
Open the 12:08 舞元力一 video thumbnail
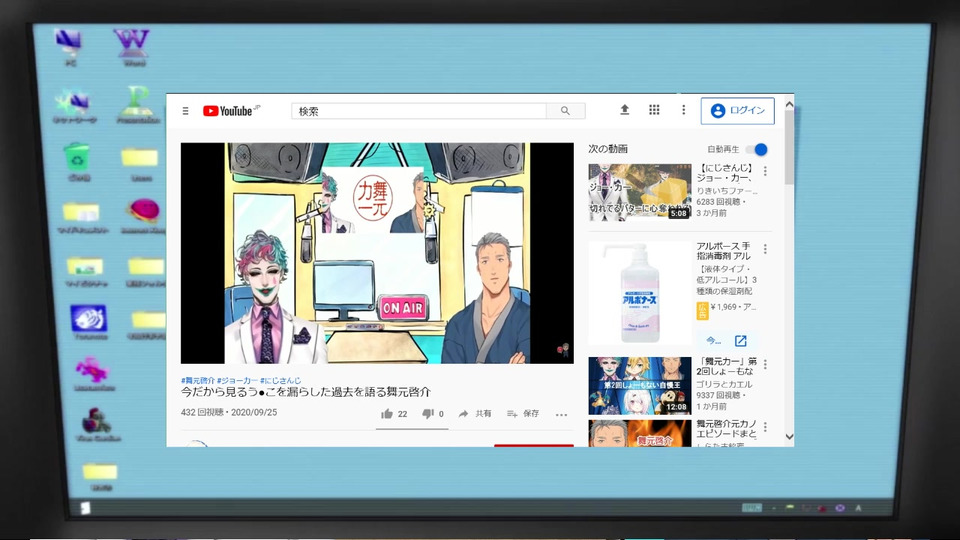pos(640,386)
